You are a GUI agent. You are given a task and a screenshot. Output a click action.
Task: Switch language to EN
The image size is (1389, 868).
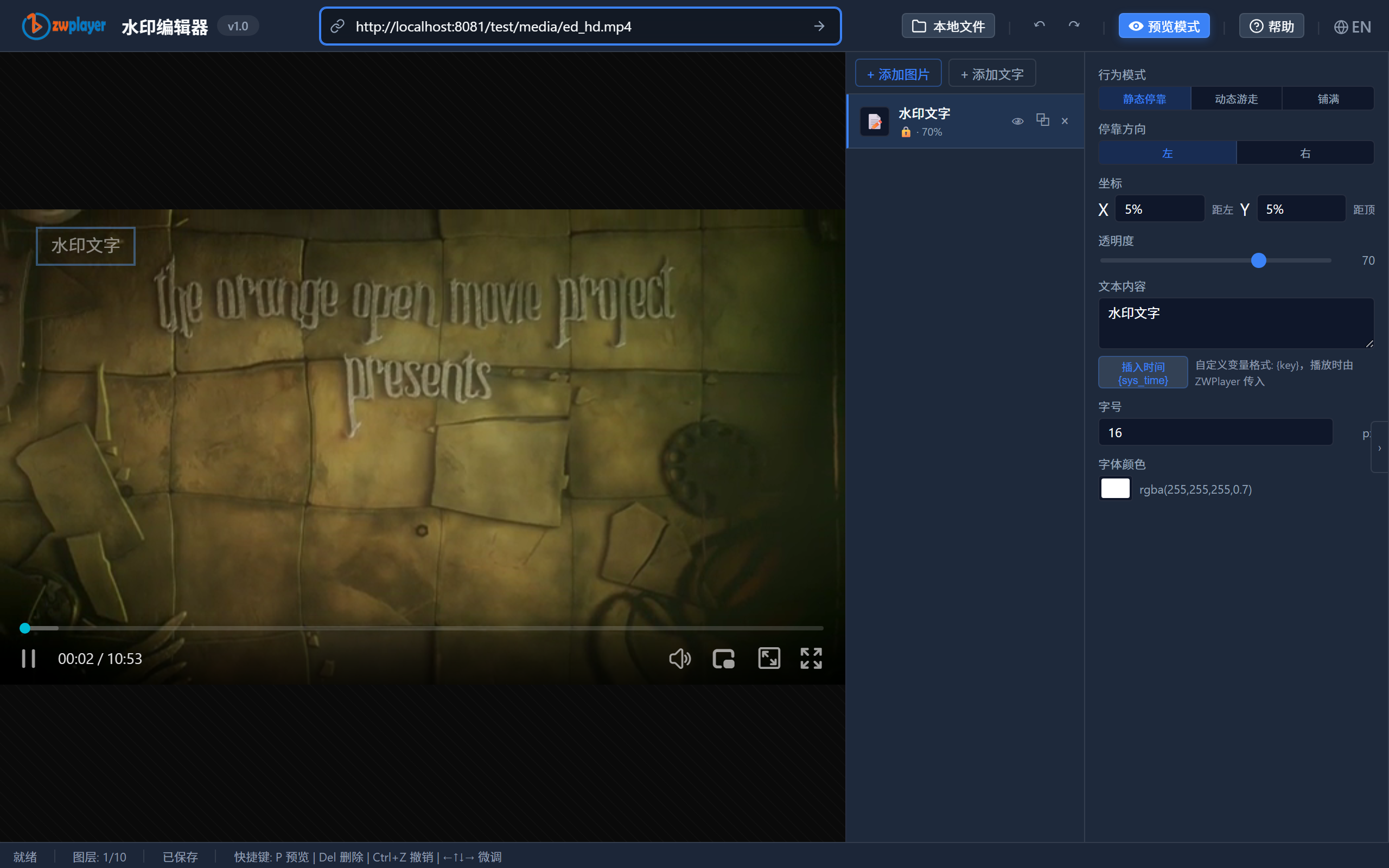click(x=1352, y=27)
